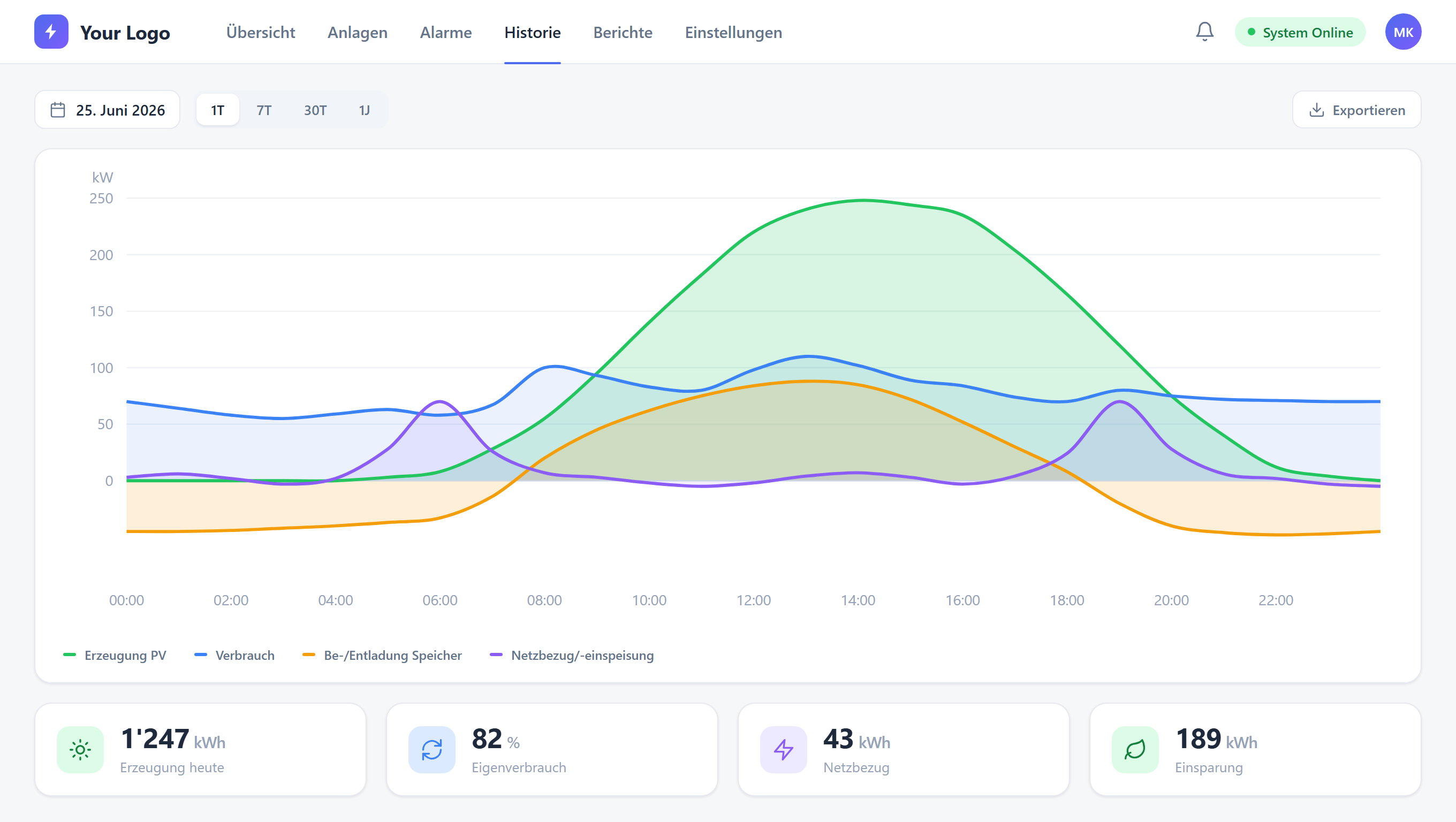Open the 25. Juni 2026 date picker
The image size is (1456, 822).
click(x=108, y=110)
